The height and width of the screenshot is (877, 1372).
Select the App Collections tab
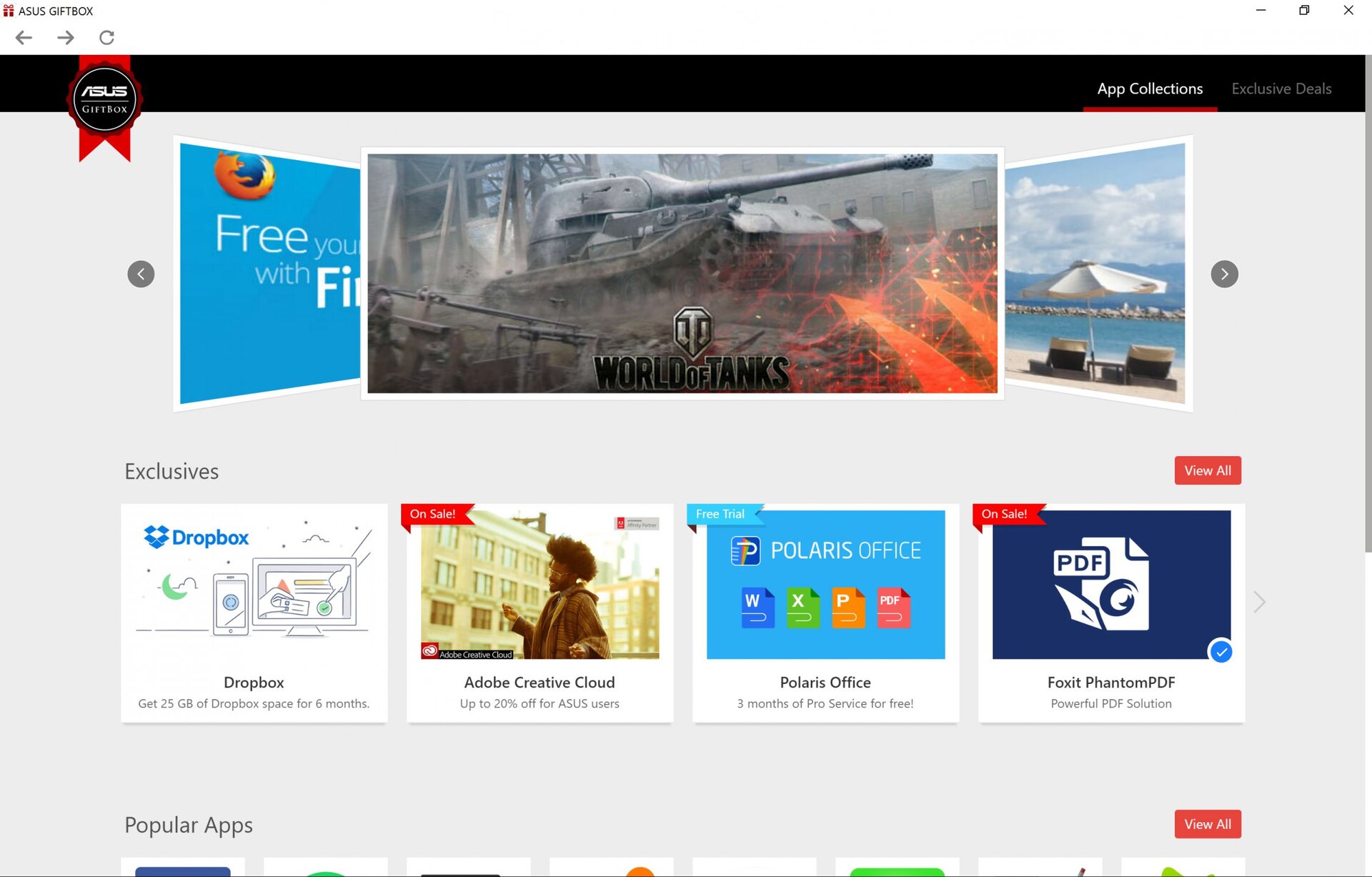coord(1150,89)
